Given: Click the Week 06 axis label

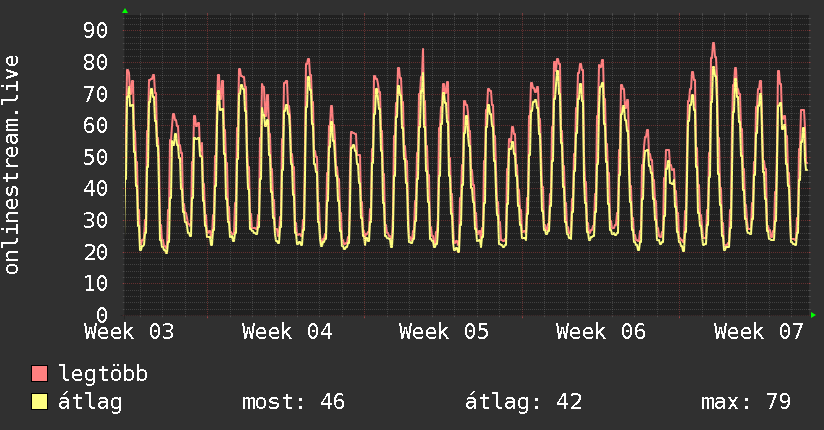Looking at the screenshot, I should click(601, 332).
